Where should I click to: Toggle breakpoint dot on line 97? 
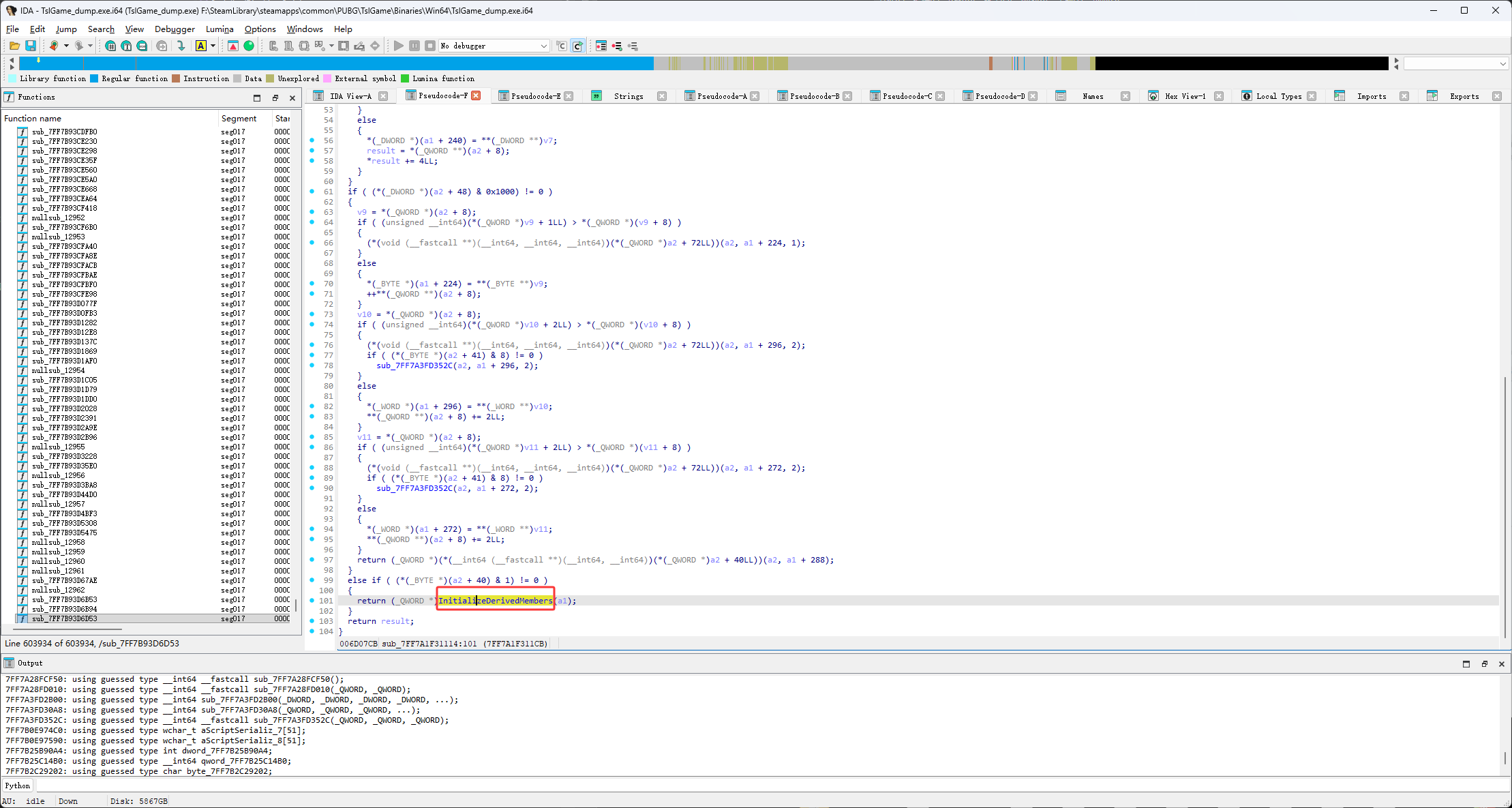point(312,559)
